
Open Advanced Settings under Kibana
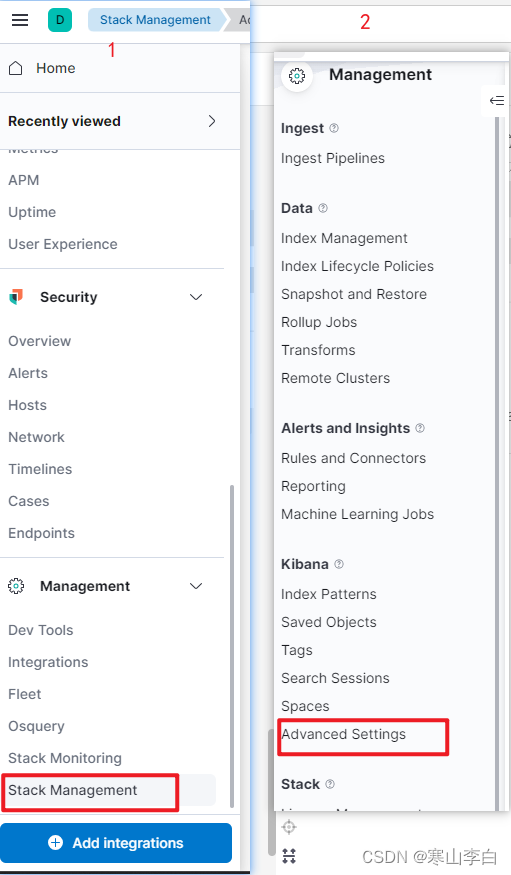(344, 734)
